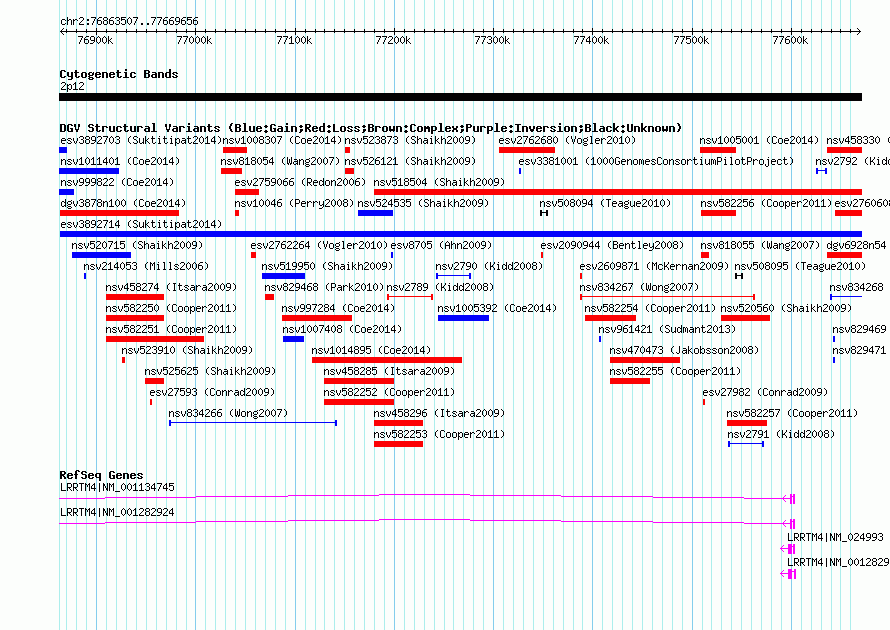Click nsv1007408 (Coe2014) blue bar
This screenshot has width=890, height=630.
click(x=293, y=339)
